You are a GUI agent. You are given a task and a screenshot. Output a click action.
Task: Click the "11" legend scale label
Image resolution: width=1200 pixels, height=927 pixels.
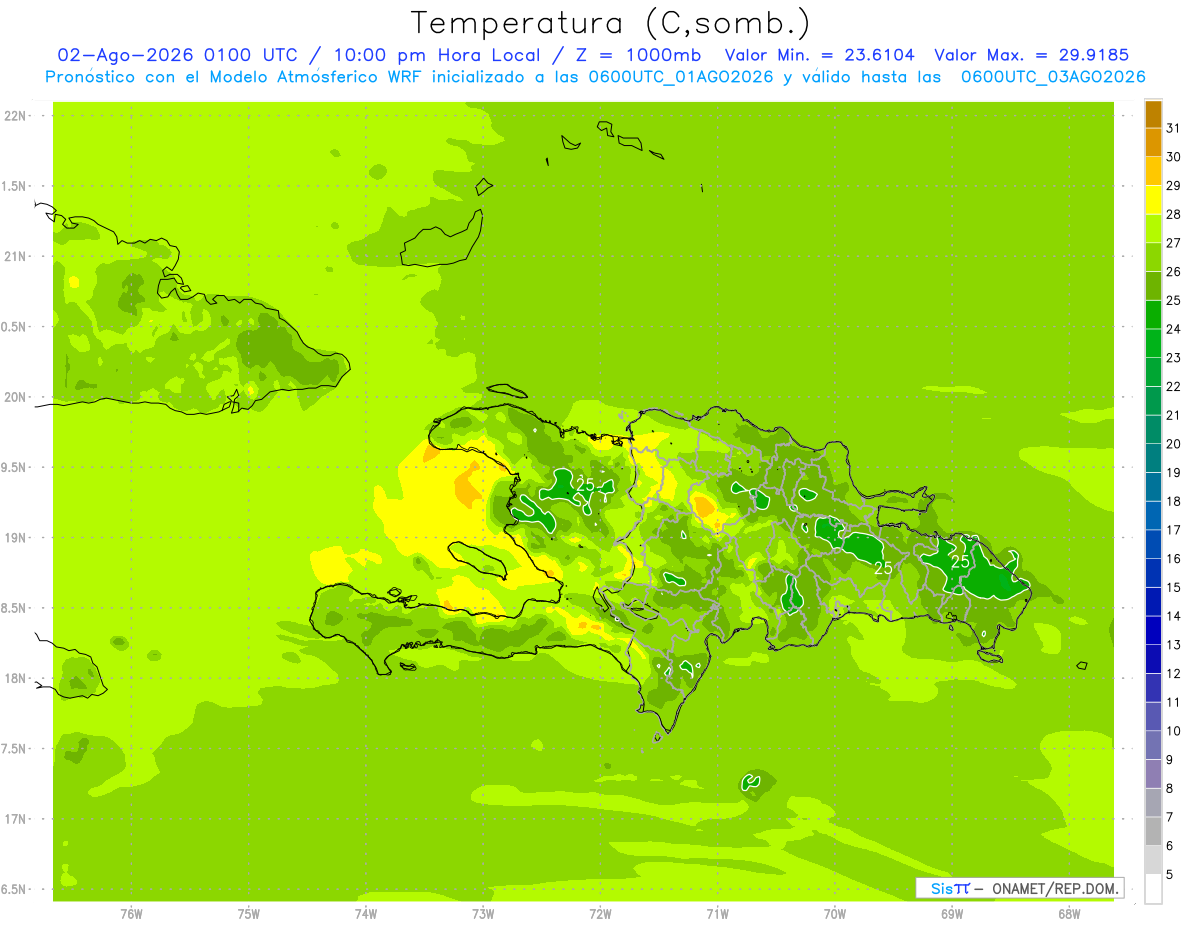coord(1174,702)
